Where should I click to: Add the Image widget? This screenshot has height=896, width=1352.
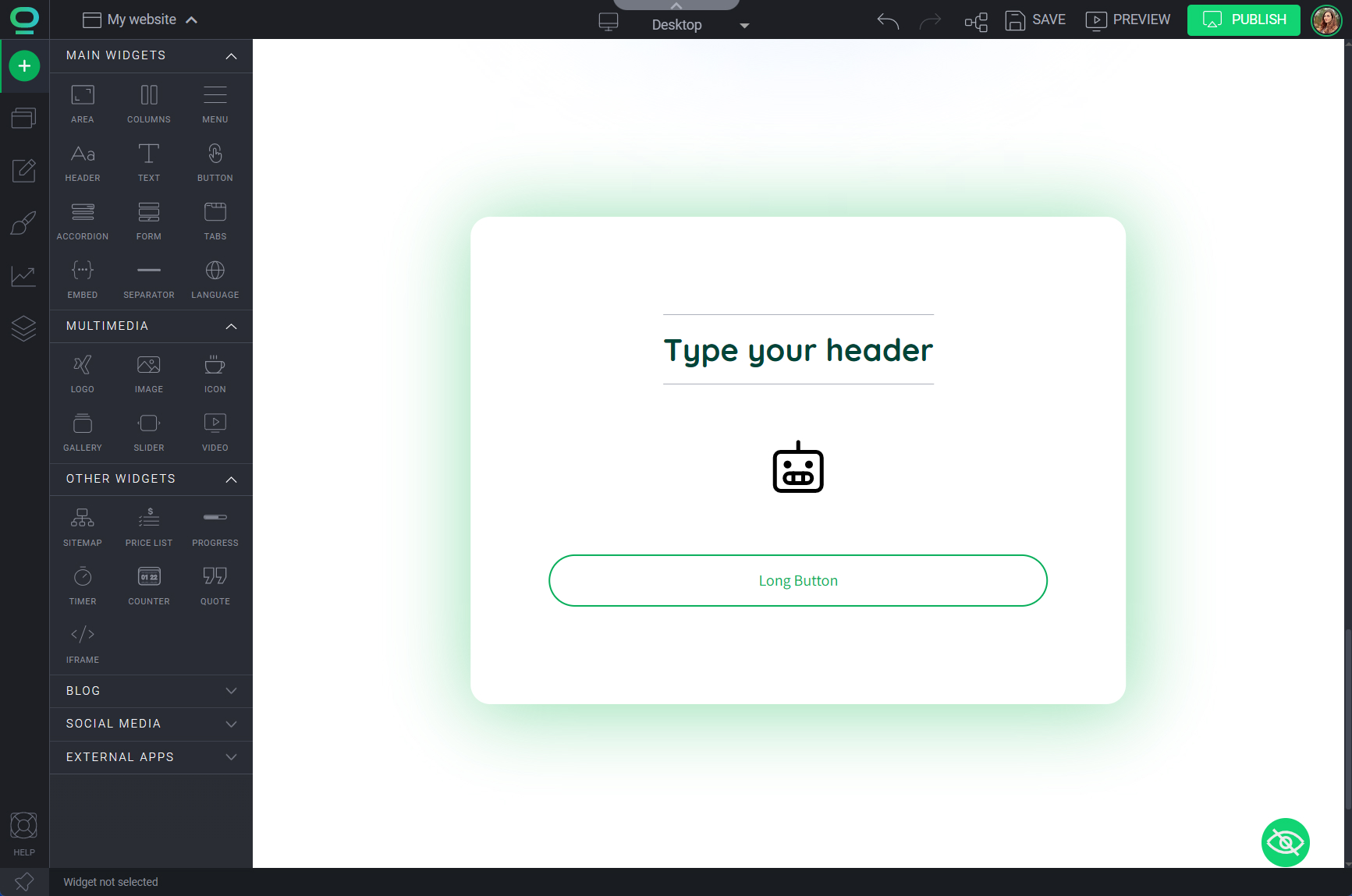click(x=149, y=374)
